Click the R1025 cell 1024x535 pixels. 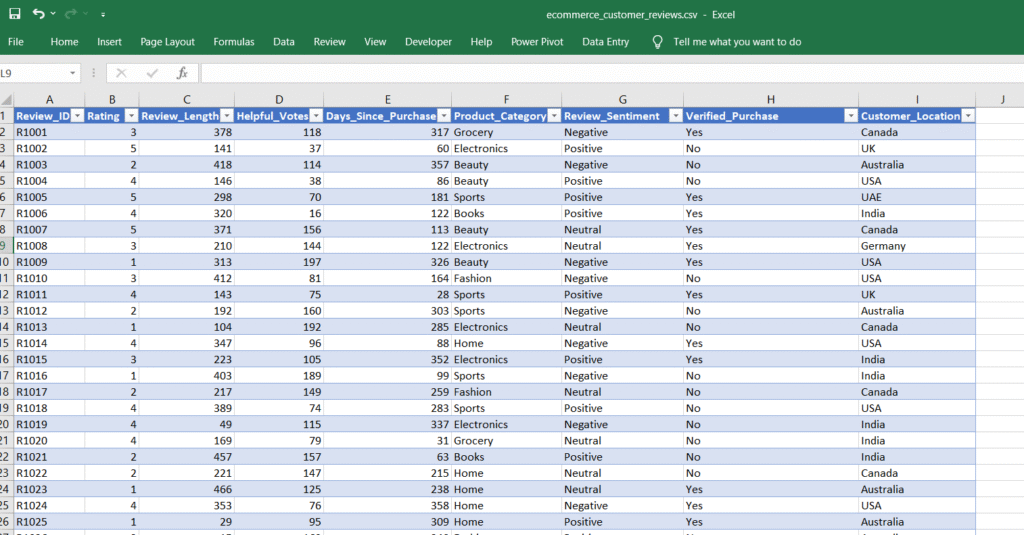tap(49, 522)
